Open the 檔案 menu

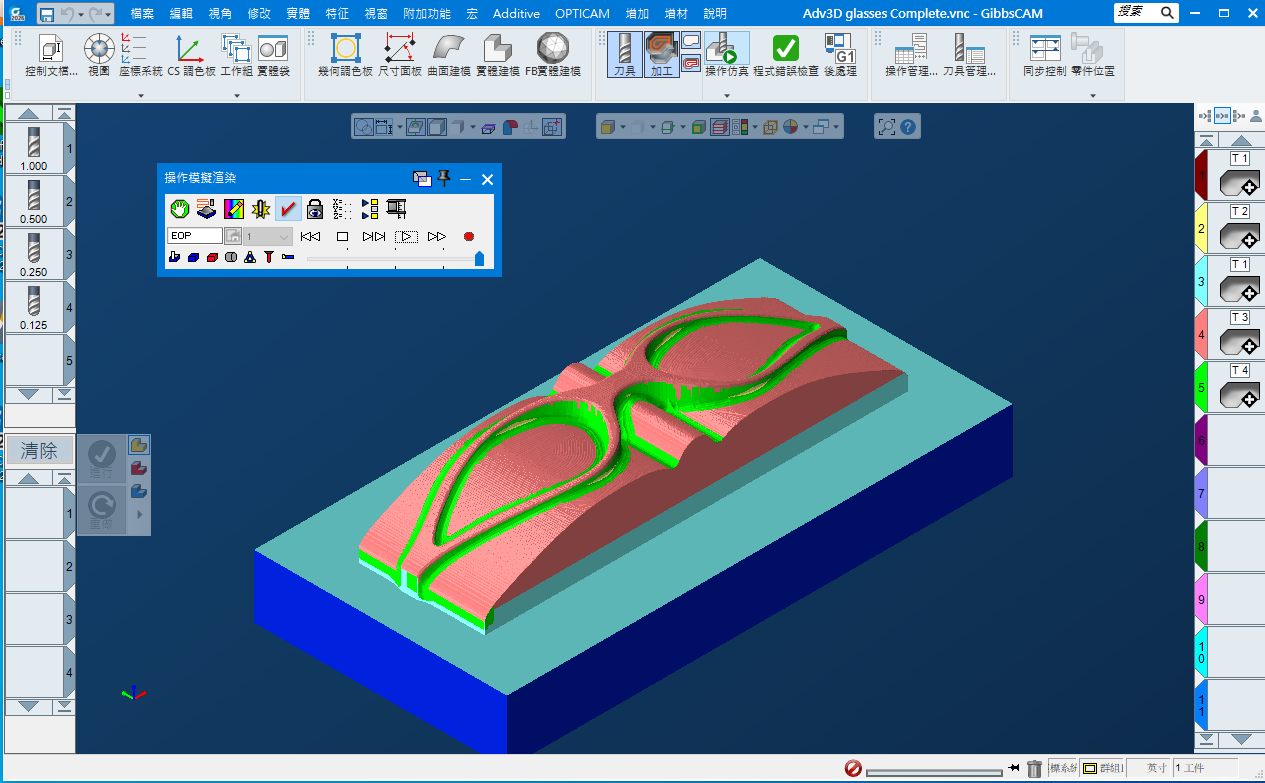[x=149, y=14]
